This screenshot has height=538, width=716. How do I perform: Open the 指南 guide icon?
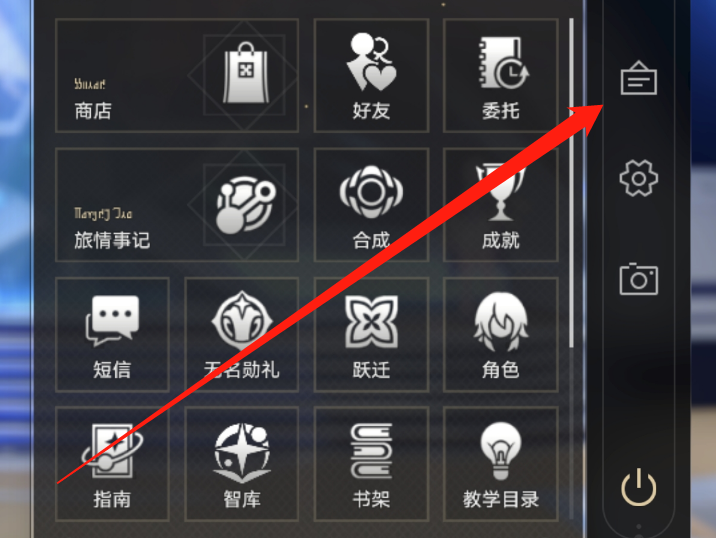coord(112,464)
